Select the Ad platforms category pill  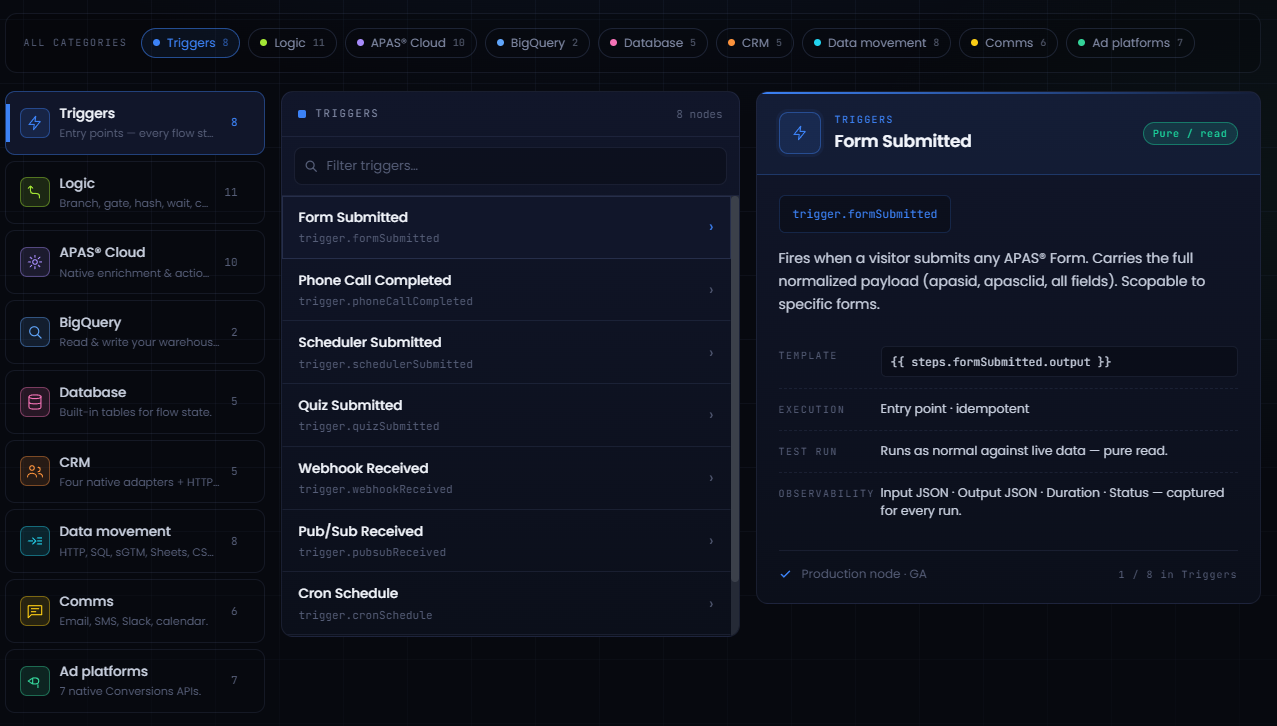[1130, 43]
